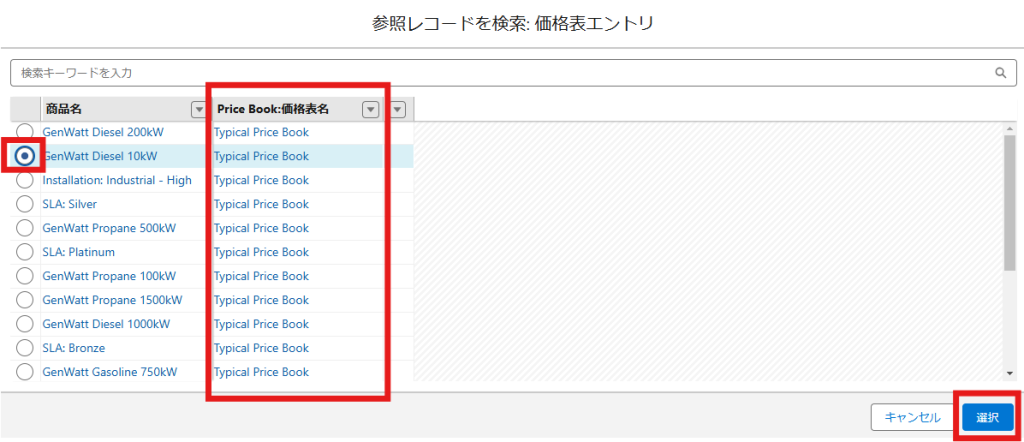Click the vertical scrollbar thumb
The width and height of the screenshot is (1024, 442).
pos(1010,203)
